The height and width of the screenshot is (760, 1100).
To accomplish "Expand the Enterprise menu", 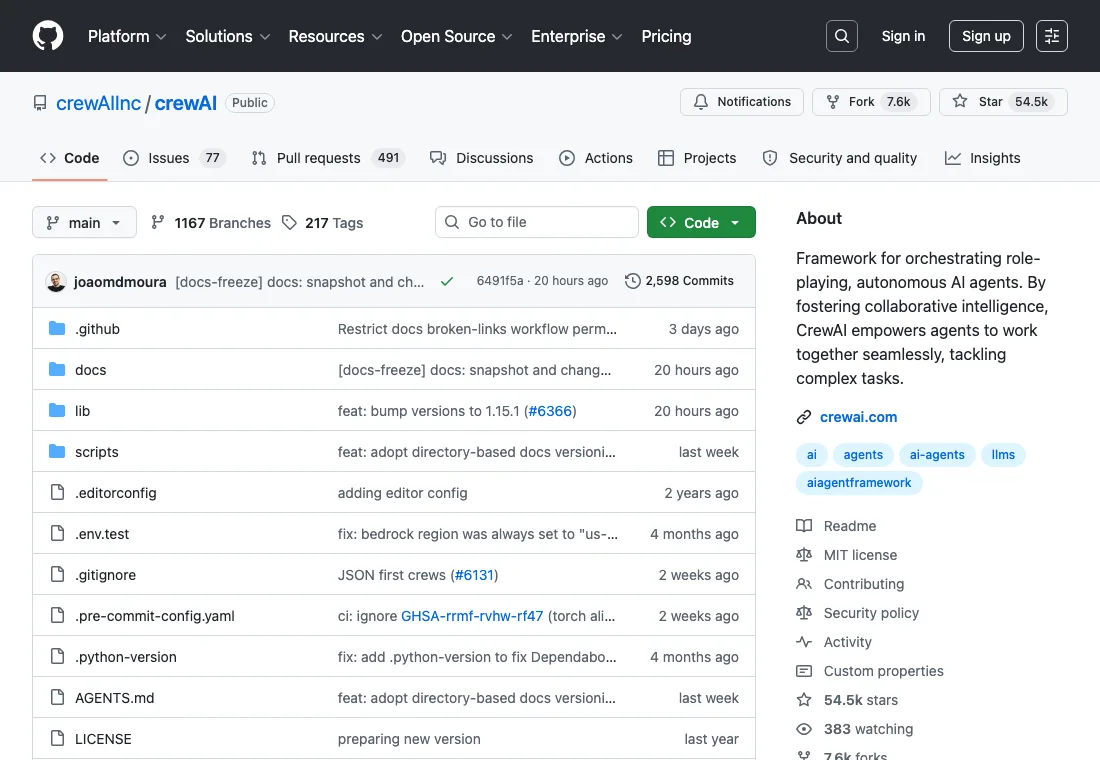I will point(576,36).
